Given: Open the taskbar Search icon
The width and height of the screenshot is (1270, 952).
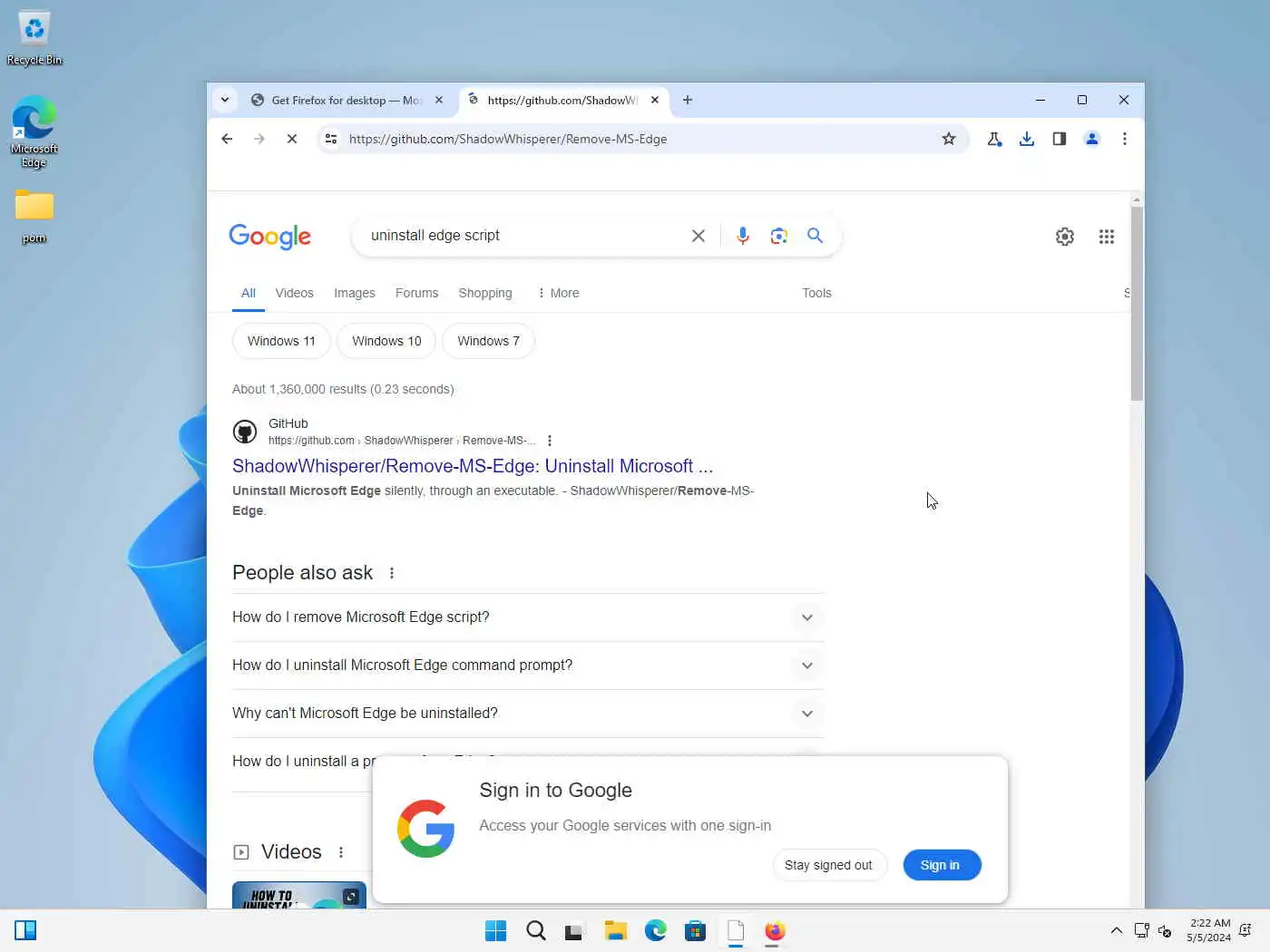Looking at the screenshot, I should pos(536,931).
